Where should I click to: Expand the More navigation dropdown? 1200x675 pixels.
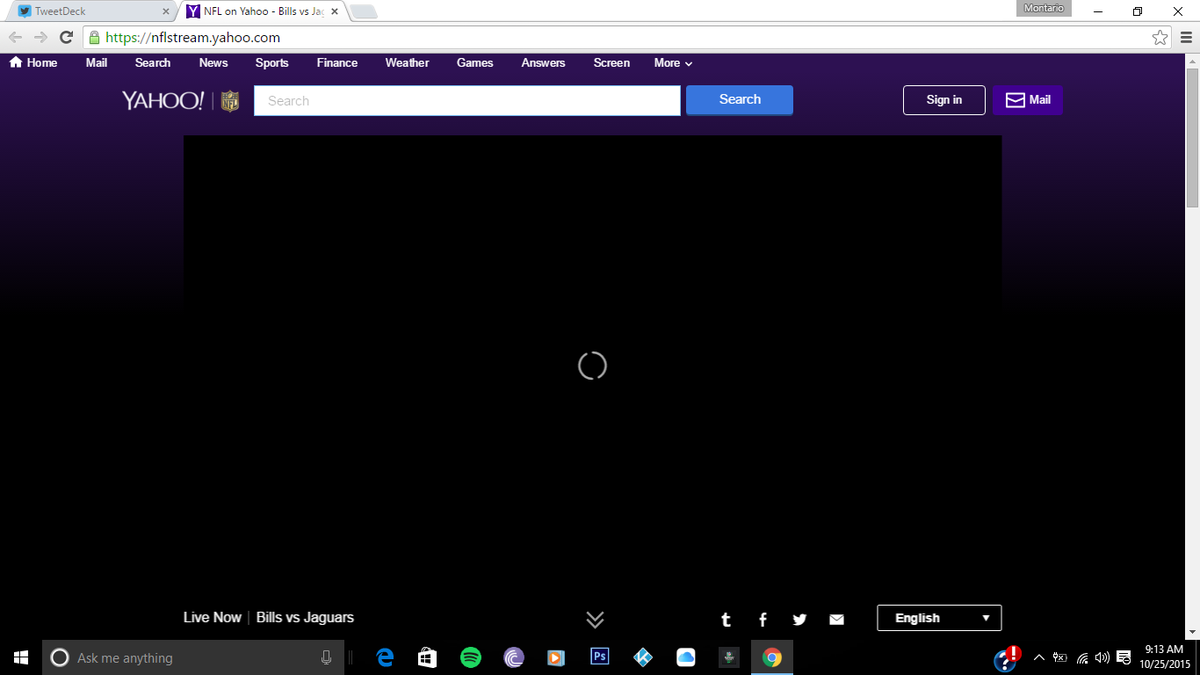(x=673, y=62)
